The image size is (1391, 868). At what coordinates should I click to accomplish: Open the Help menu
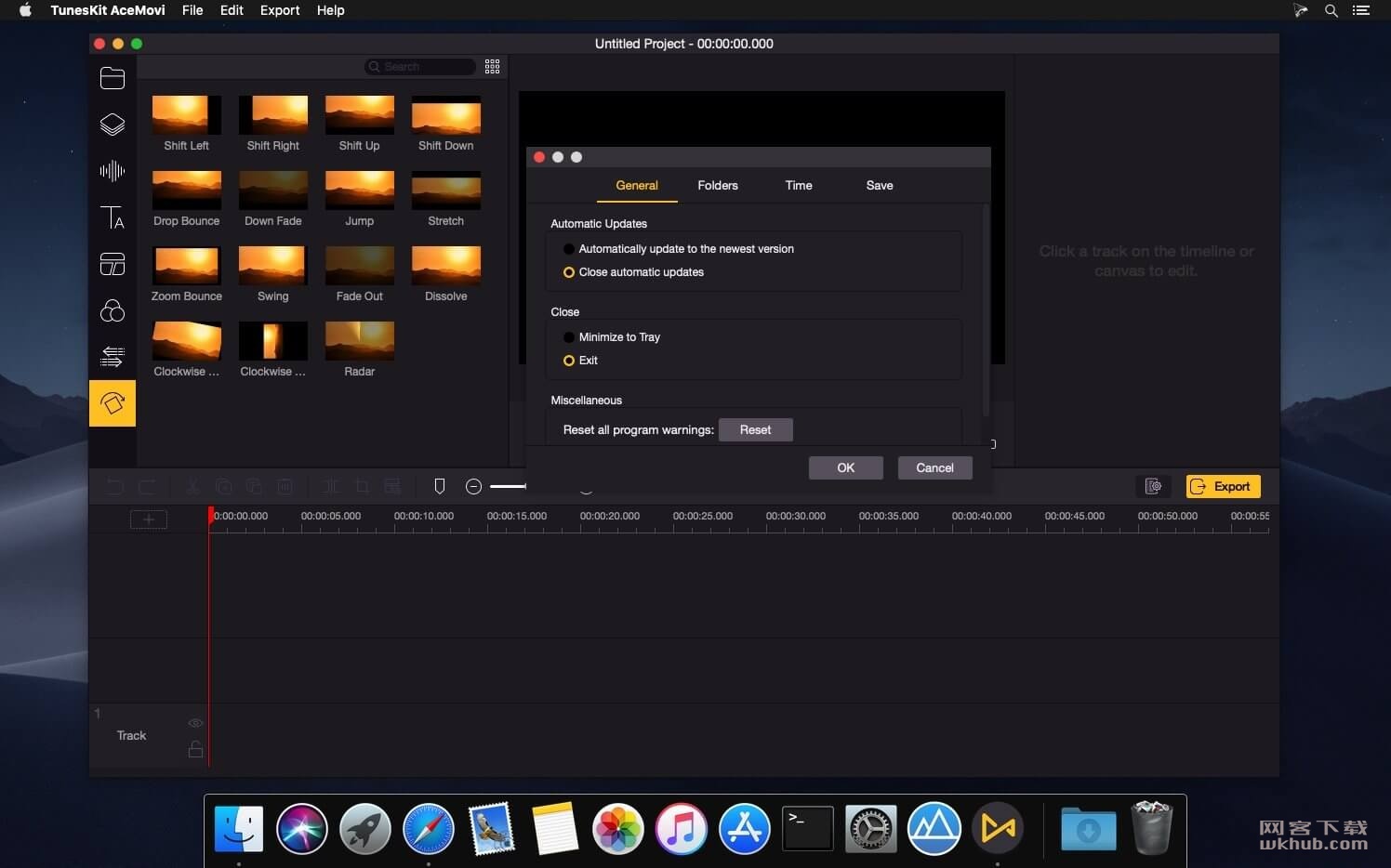(x=330, y=10)
